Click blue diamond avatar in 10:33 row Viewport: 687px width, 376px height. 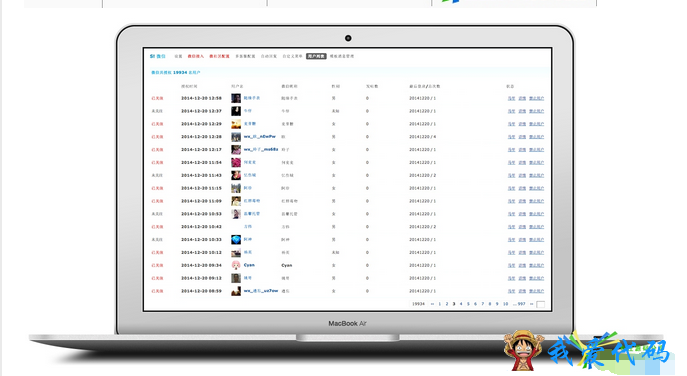click(236, 240)
